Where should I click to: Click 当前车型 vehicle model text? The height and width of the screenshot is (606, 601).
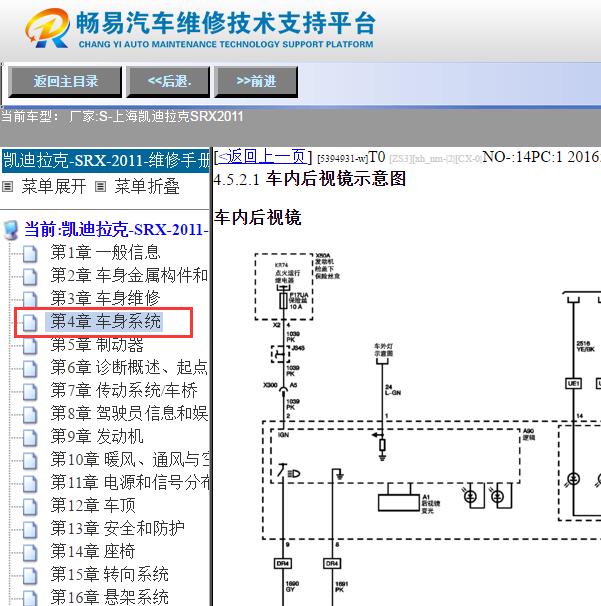122,116
